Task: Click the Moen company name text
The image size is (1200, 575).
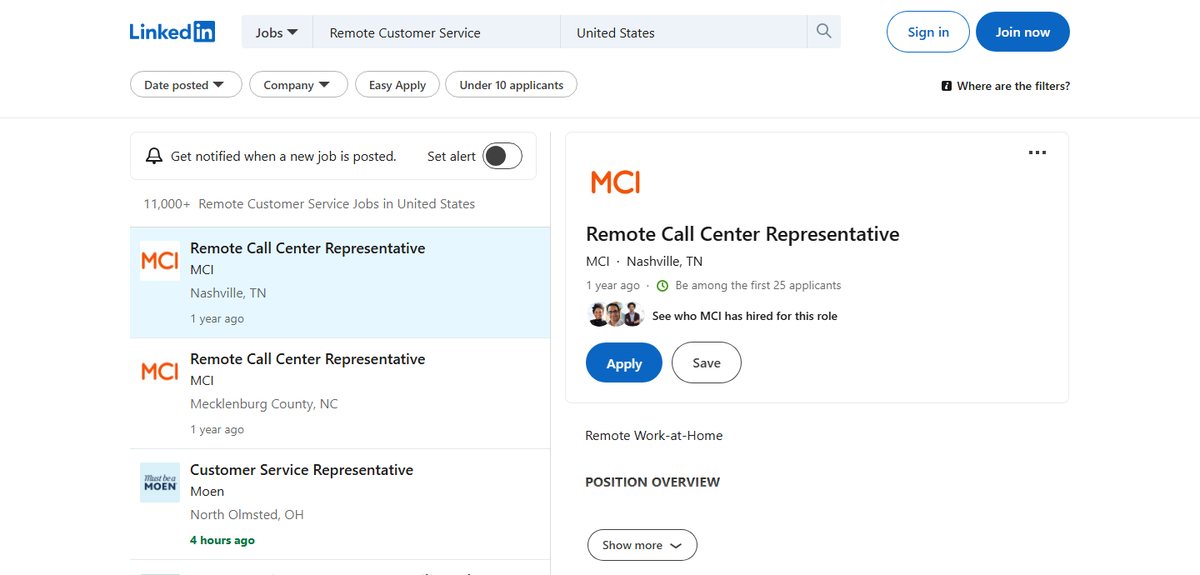Action: point(207,491)
